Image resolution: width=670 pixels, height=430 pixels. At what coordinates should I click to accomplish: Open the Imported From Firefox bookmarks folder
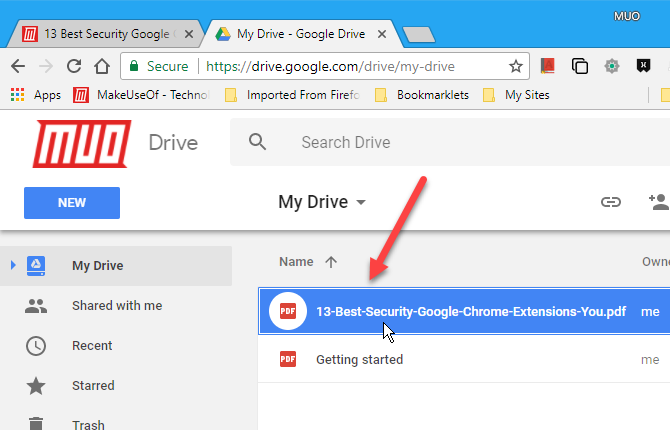click(293, 95)
